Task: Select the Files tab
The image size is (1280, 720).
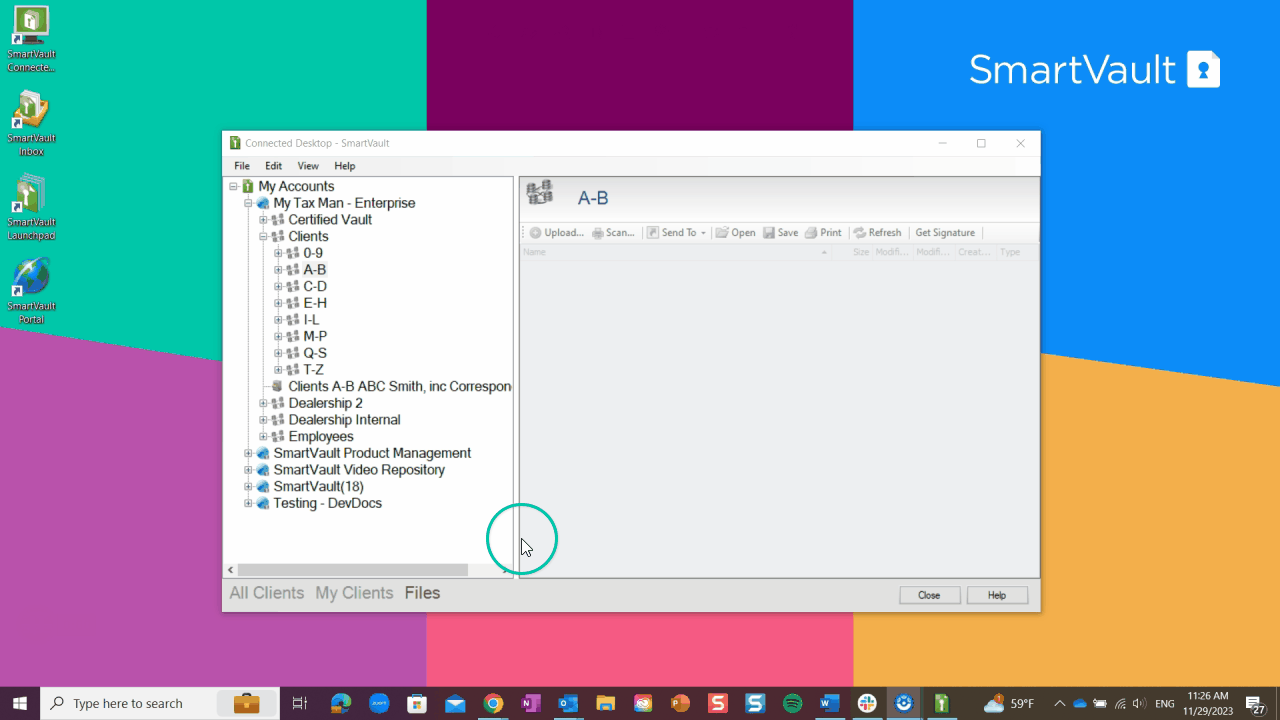Action: pyautogui.click(x=422, y=593)
